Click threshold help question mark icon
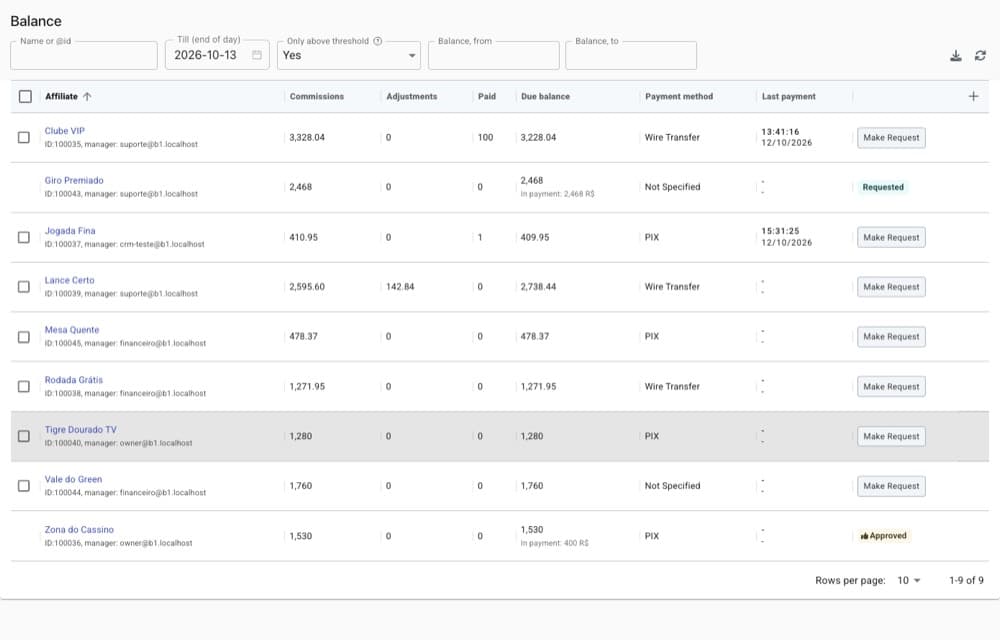 pos(378,41)
